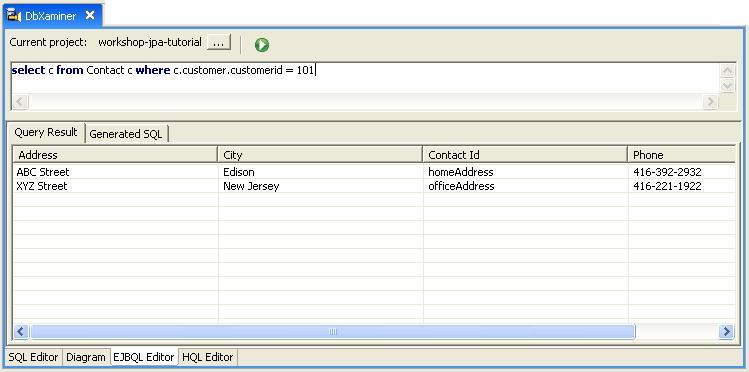Click the results table left scroll arrow
749x372 pixels.
coord(21,331)
